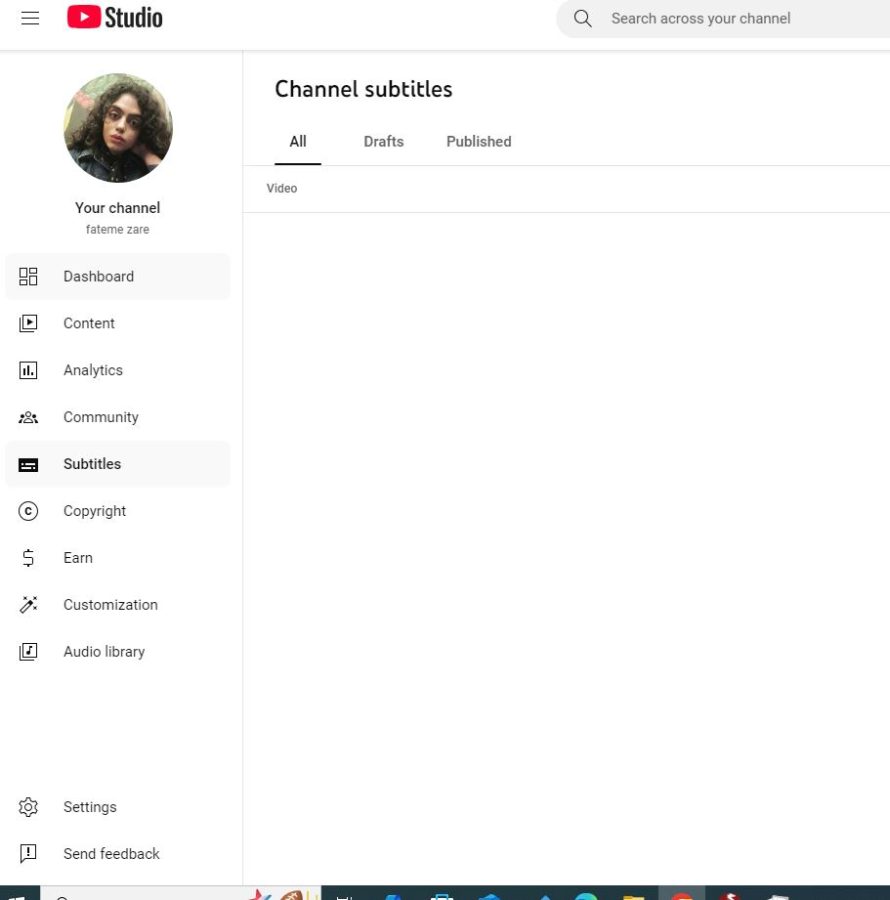The width and height of the screenshot is (890, 900).
Task: Click the magnifier search icon
Action: click(x=582, y=18)
